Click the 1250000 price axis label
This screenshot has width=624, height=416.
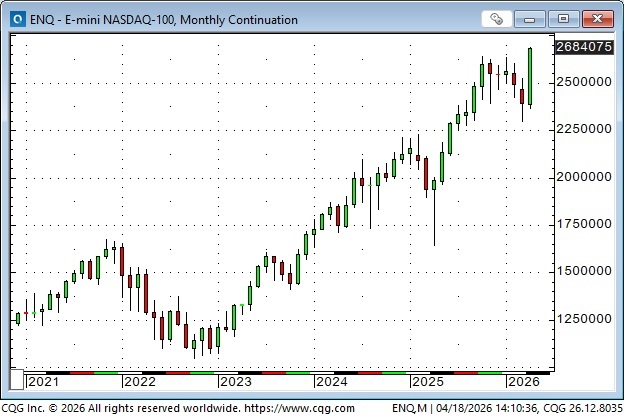point(583,319)
